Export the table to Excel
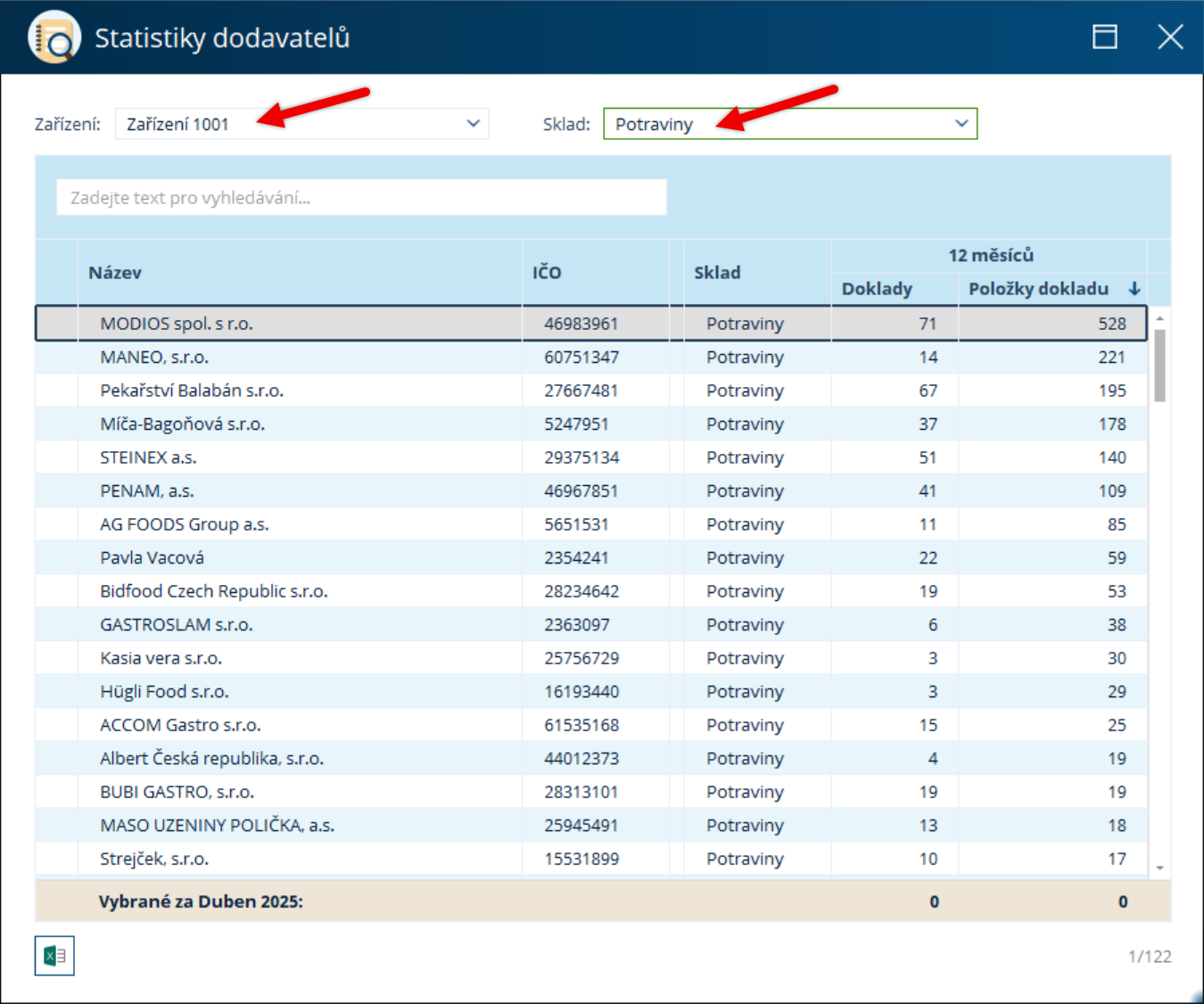The height and width of the screenshot is (1004, 1204). click(54, 956)
